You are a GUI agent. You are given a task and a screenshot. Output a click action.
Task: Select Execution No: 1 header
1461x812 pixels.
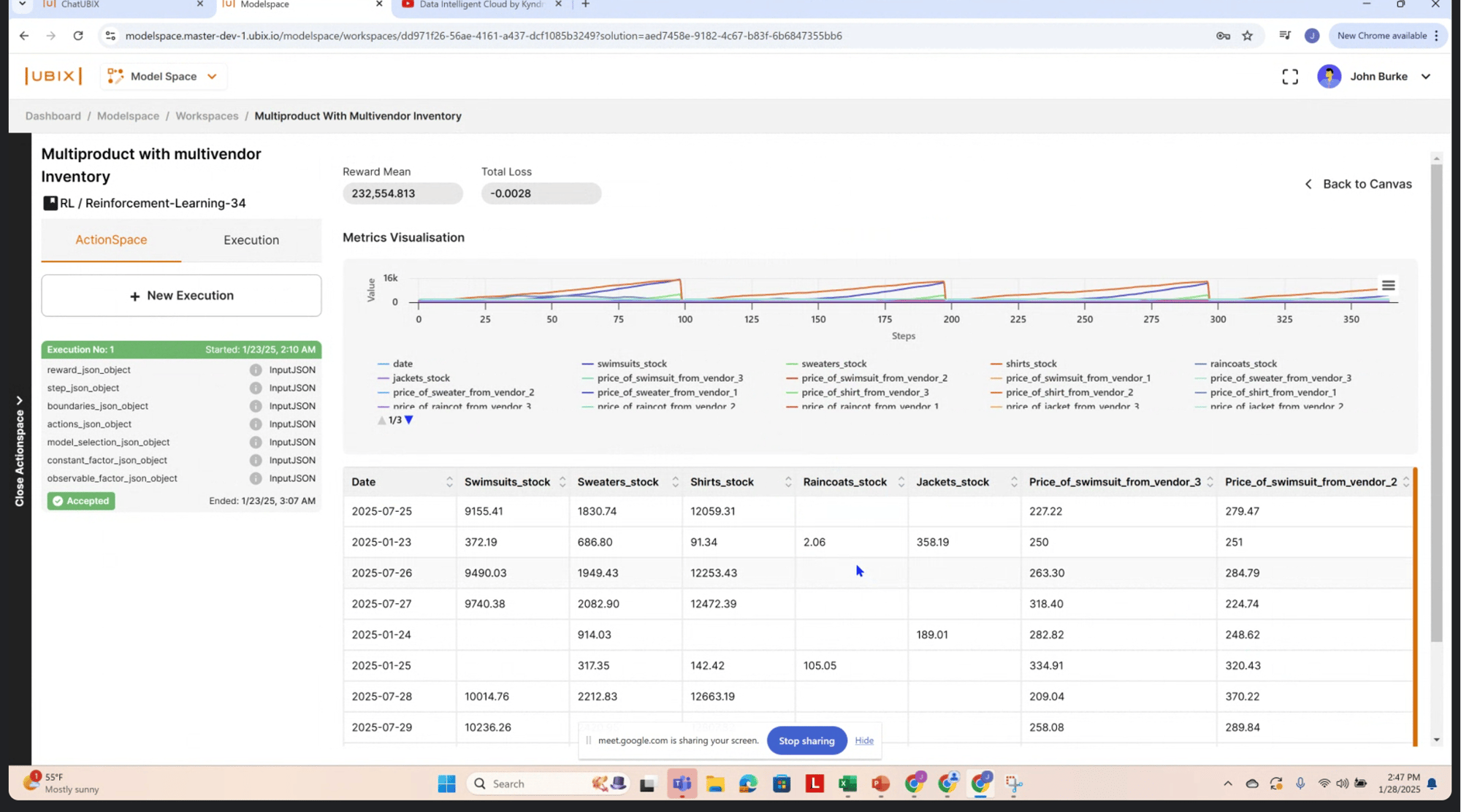click(x=181, y=350)
